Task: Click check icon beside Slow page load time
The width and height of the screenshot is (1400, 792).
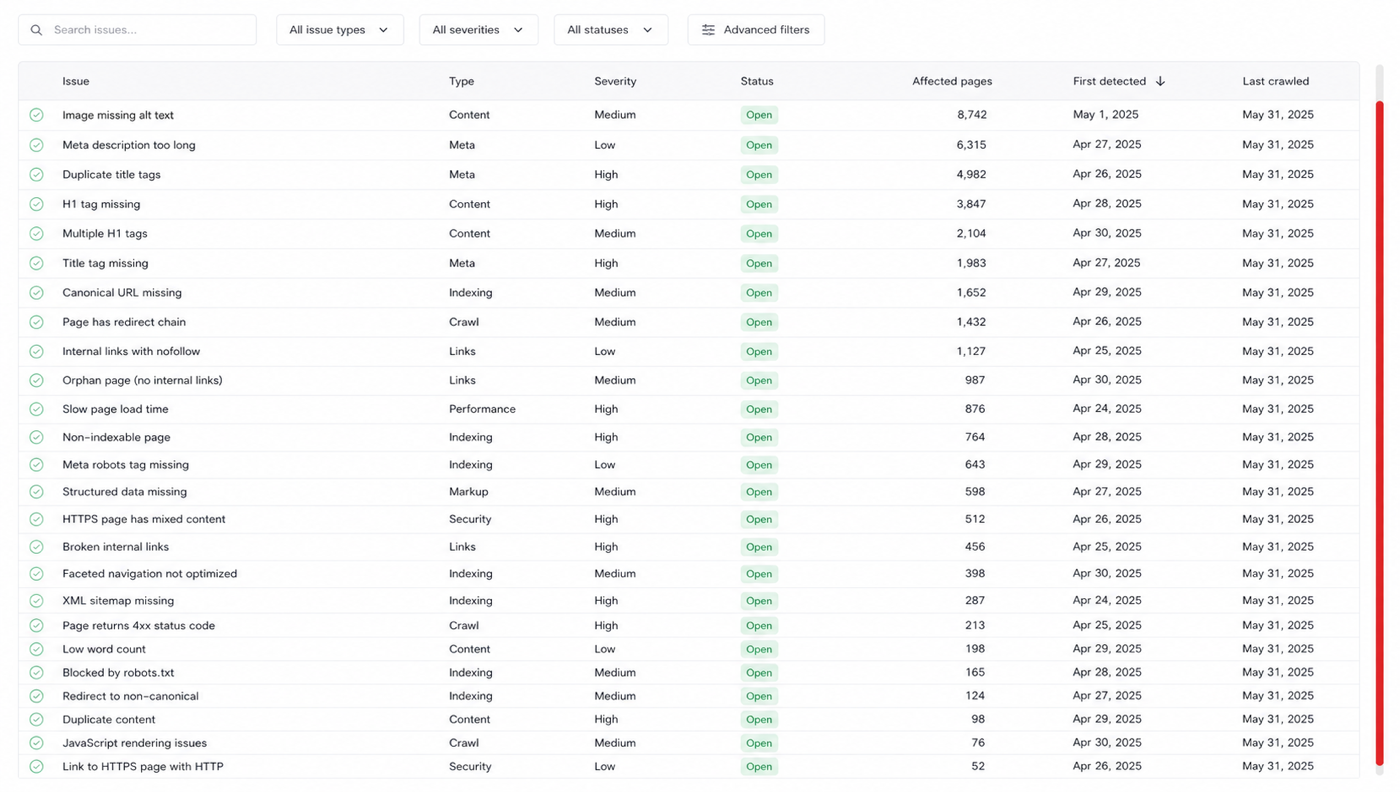Action: 37,409
